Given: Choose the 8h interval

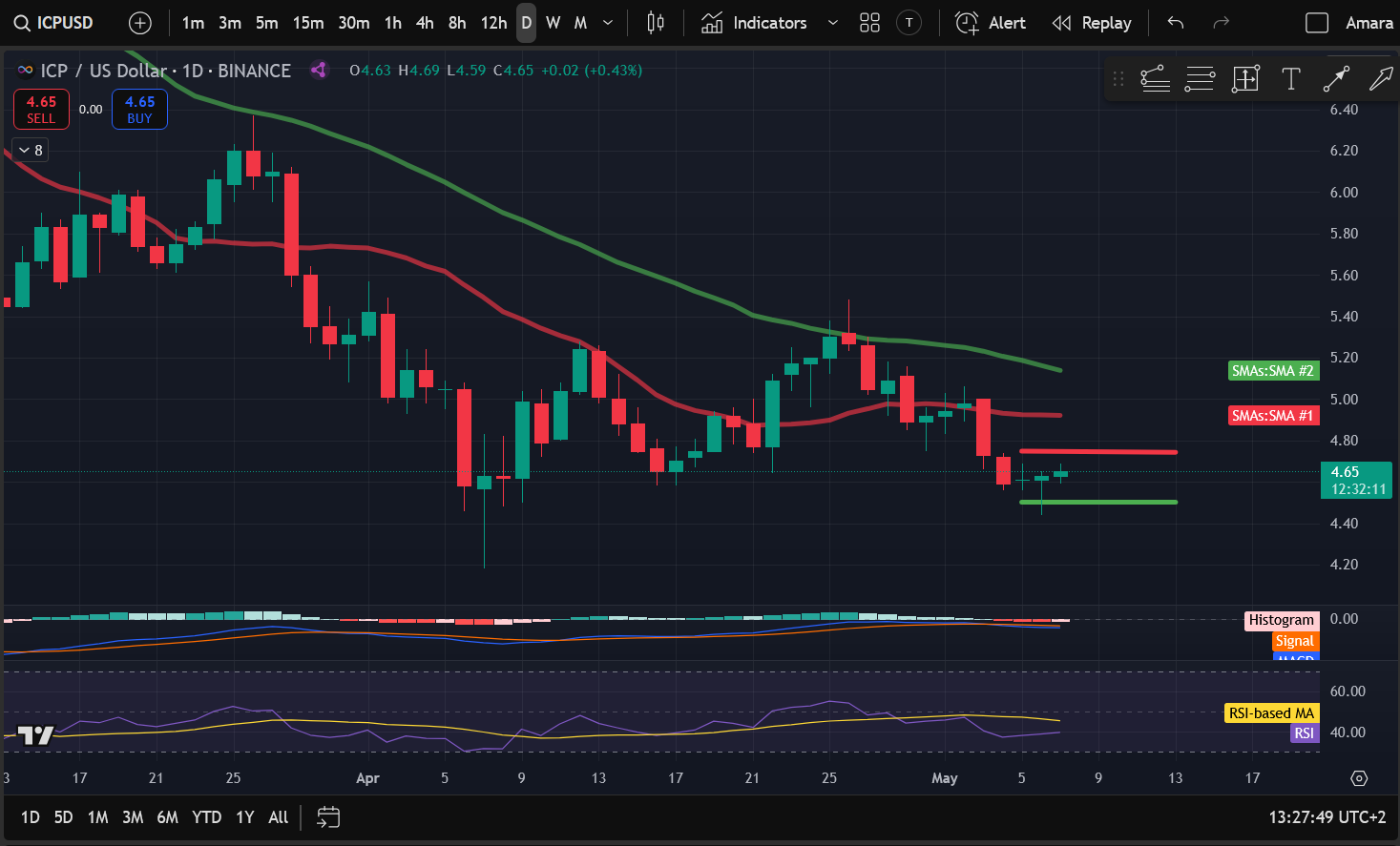Looking at the screenshot, I should 458,23.
